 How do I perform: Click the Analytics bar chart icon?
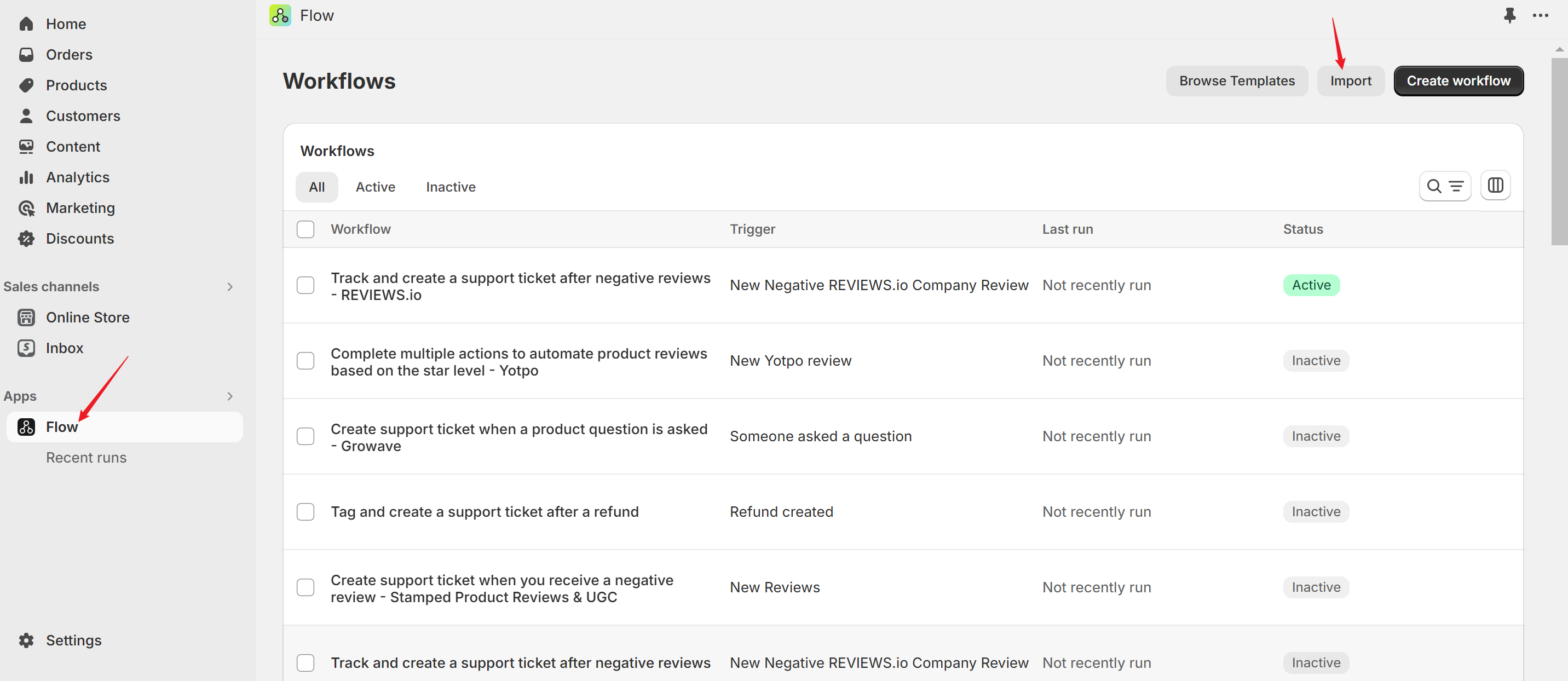click(26, 177)
